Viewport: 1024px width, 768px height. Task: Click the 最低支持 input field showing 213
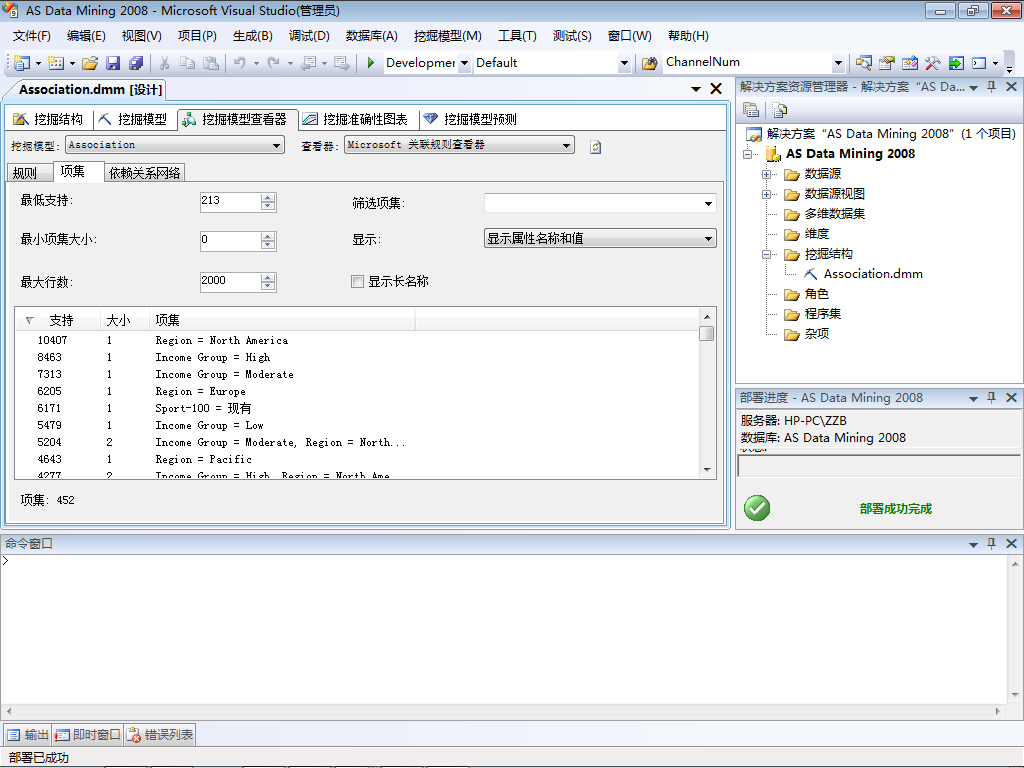click(231, 201)
